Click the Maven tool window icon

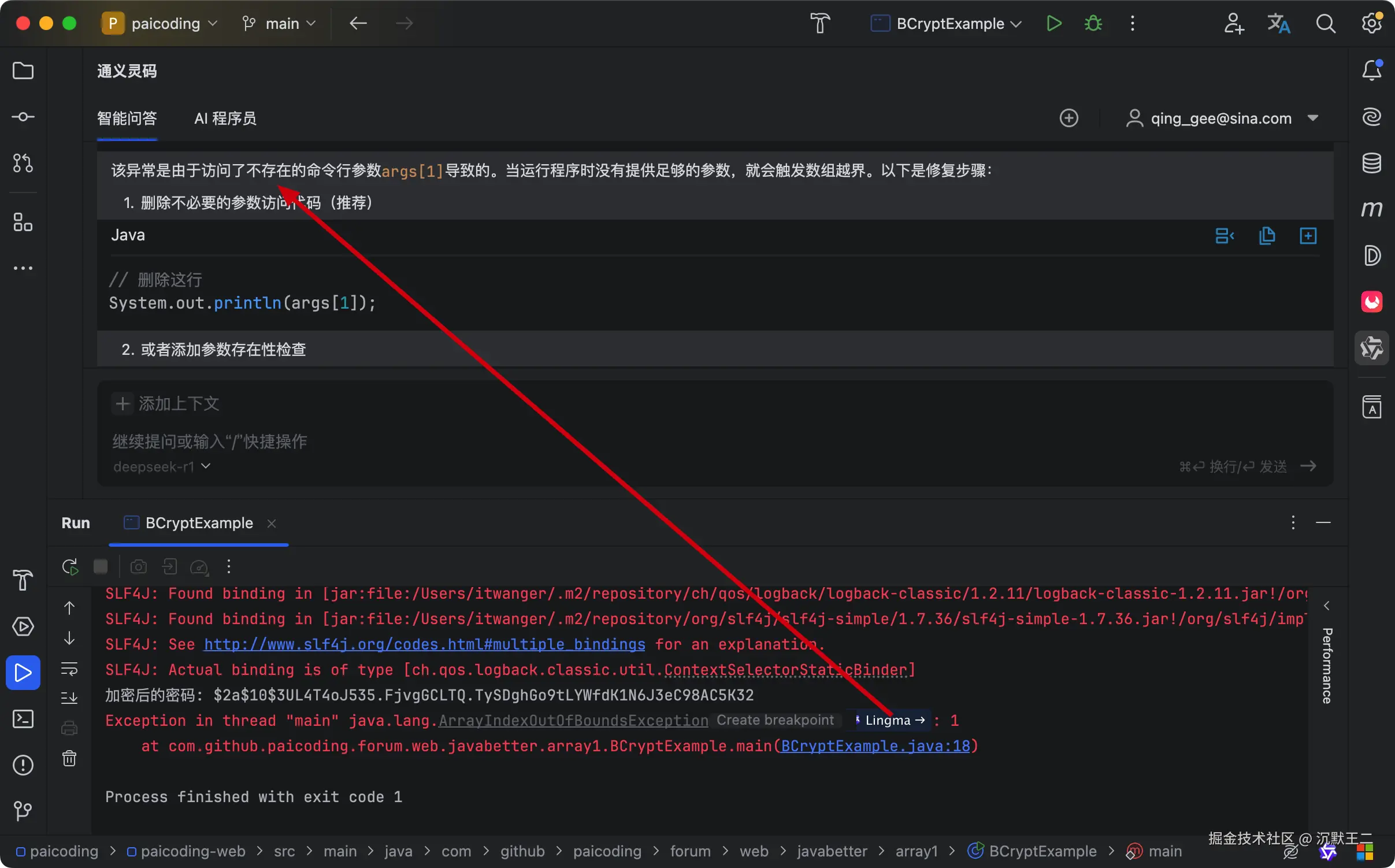tap(1371, 209)
